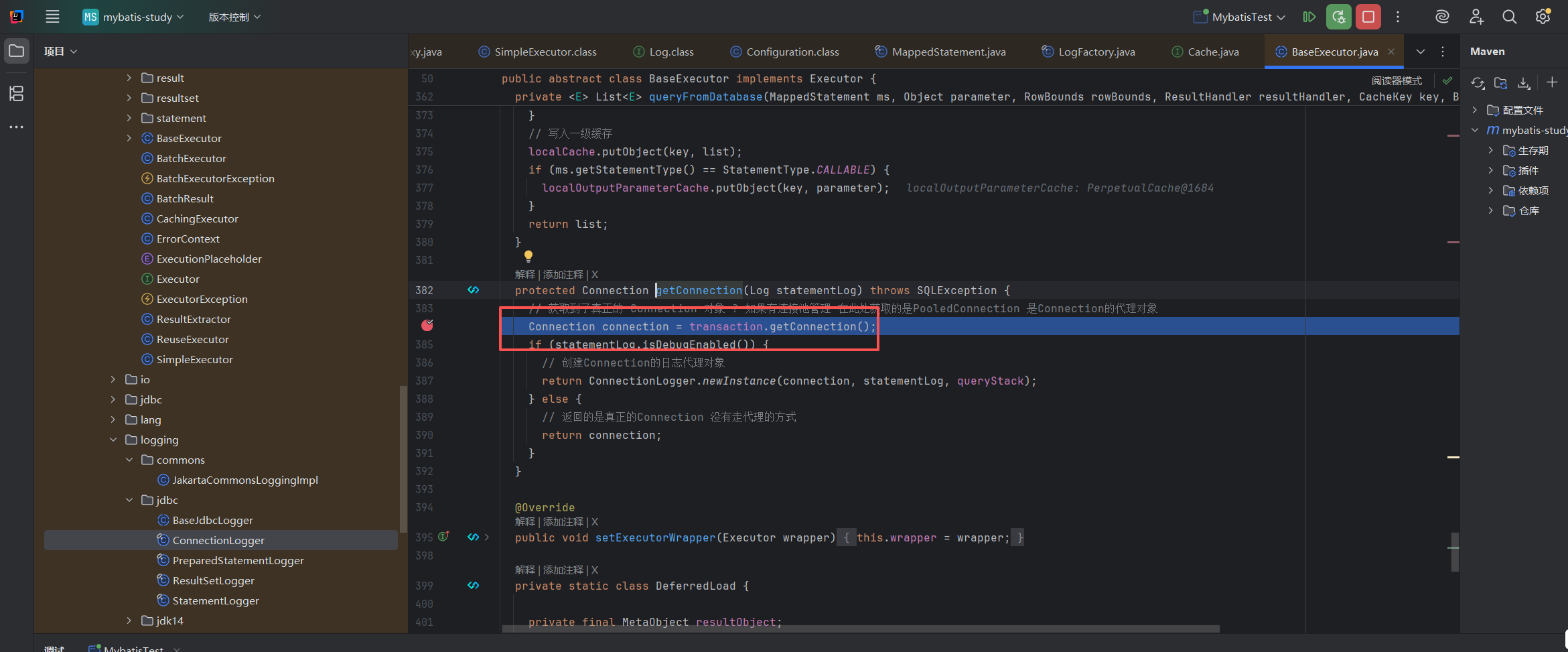Image resolution: width=1568 pixels, height=652 pixels.
Task: Collapse the mybatis-study Maven node
Action: tap(1475, 130)
